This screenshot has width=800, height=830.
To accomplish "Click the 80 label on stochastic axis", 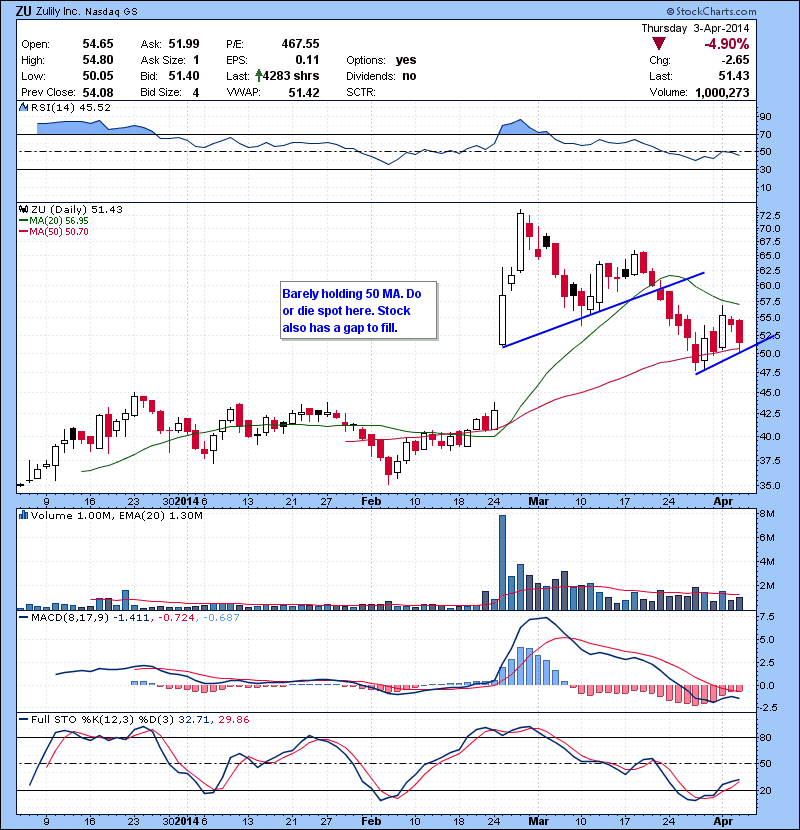I will tap(765, 737).
